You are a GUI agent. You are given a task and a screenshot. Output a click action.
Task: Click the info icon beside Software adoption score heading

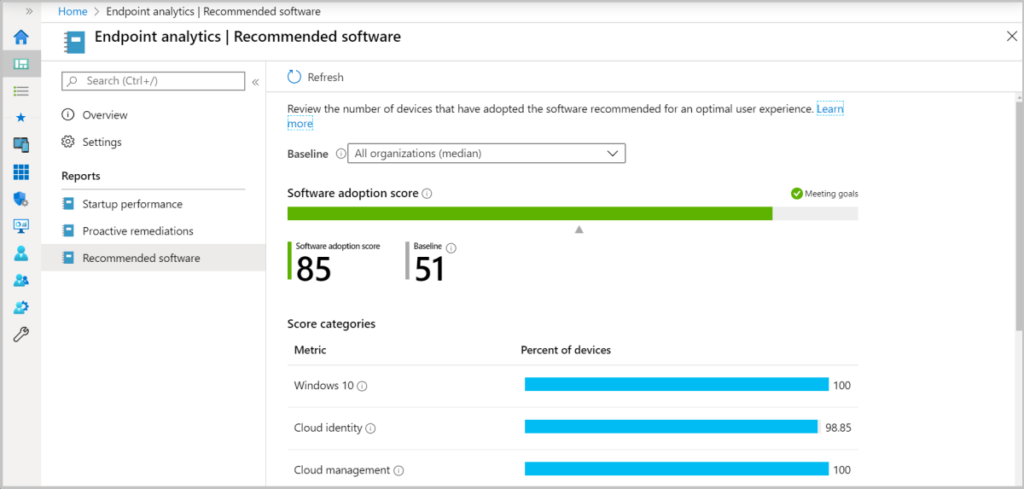(x=427, y=193)
